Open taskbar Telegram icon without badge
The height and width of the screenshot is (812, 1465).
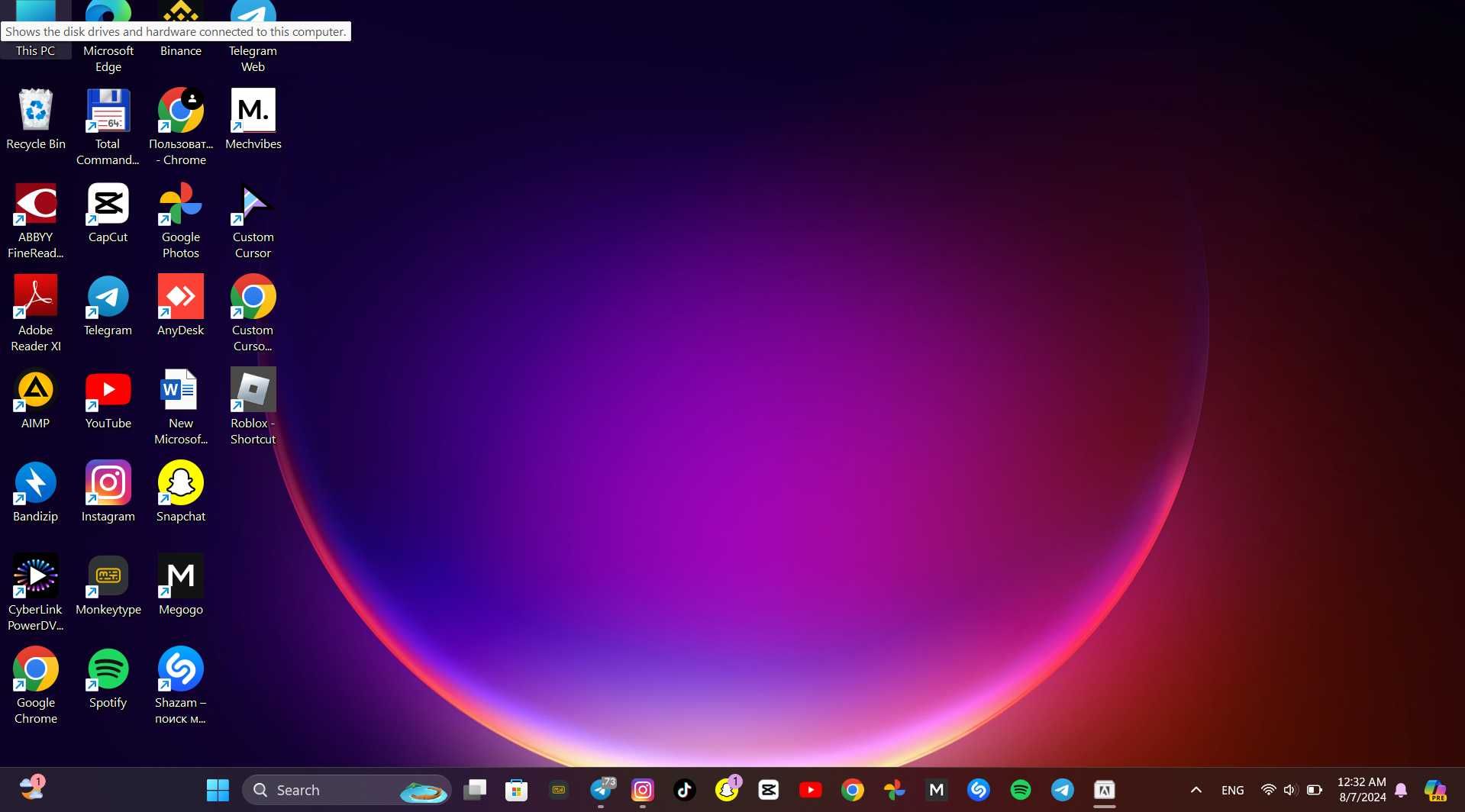click(x=1063, y=790)
